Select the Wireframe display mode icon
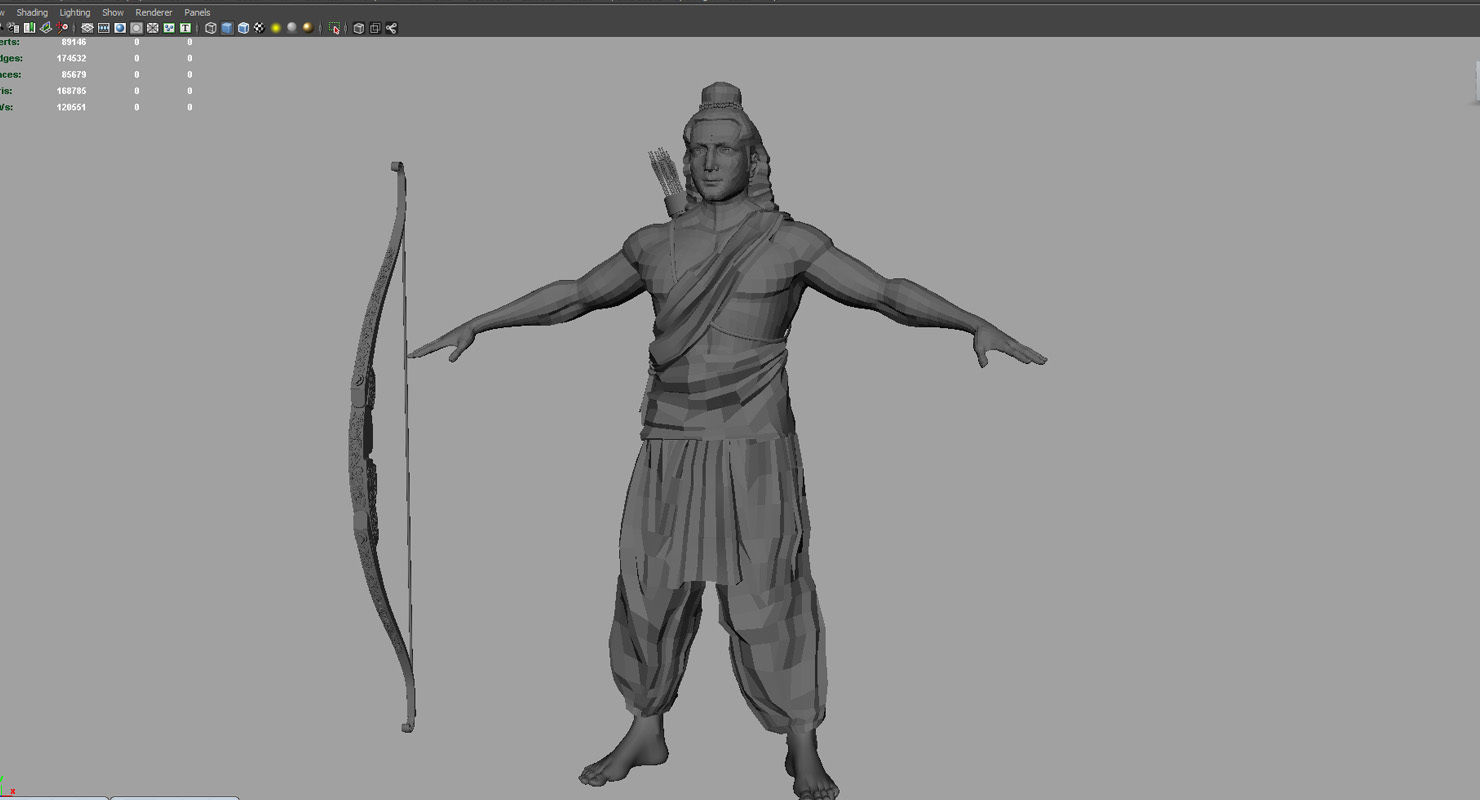The image size is (1480, 800). click(x=211, y=28)
